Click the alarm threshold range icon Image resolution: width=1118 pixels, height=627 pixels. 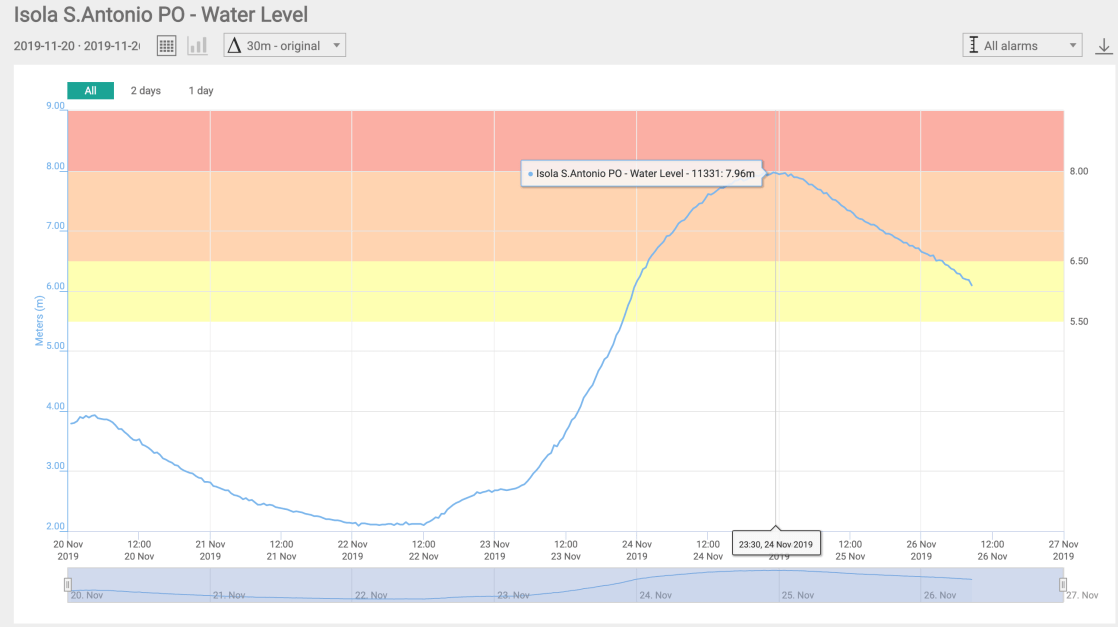(973, 46)
